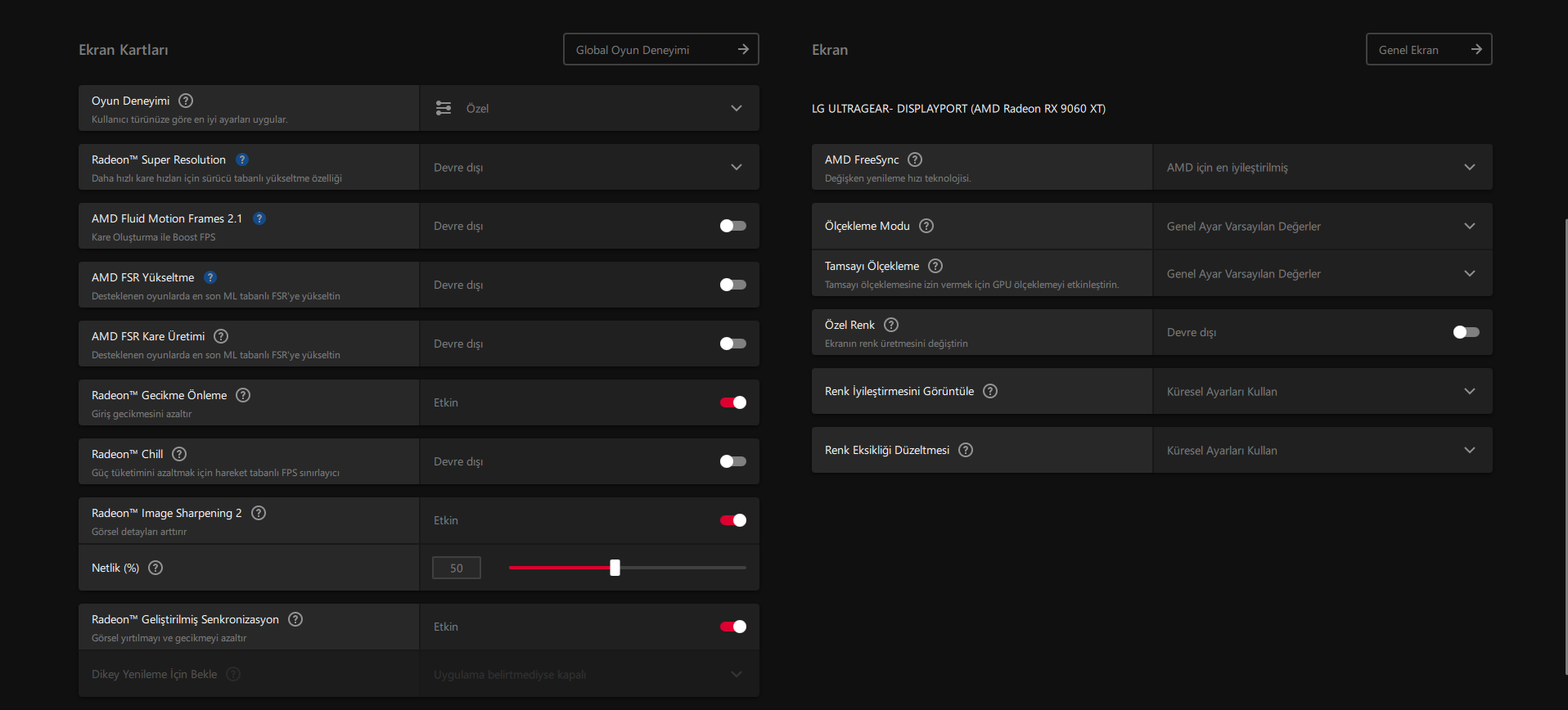Expand the Renk Eksikliği Düzeltmesi dropdown
The image size is (1568, 710).
(x=1322, y=450)
